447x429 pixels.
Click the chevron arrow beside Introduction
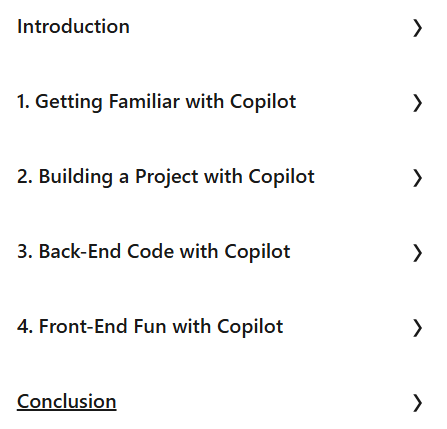coord(417,28)
